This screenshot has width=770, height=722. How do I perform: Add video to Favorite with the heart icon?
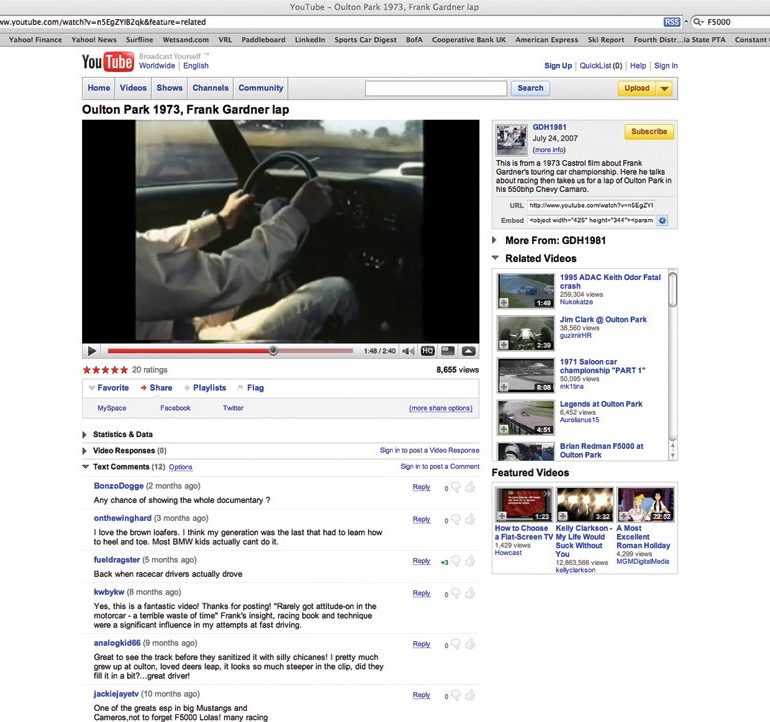pos(93,388)
